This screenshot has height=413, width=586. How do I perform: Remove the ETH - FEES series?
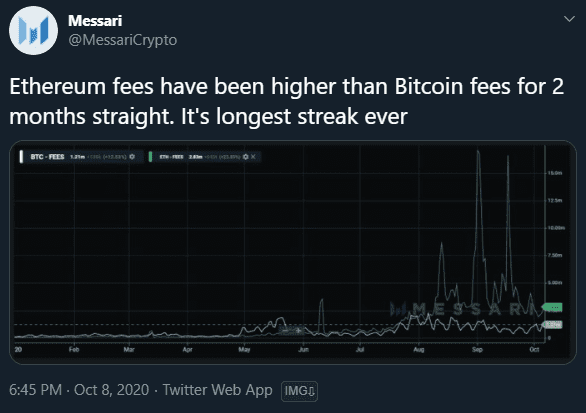253,157
